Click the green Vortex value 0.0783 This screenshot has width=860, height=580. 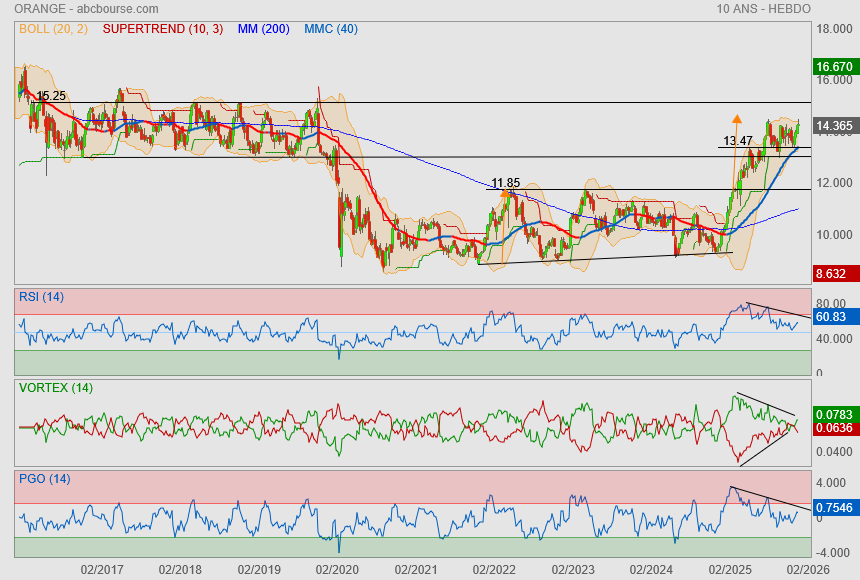click(x=834, y=414)
